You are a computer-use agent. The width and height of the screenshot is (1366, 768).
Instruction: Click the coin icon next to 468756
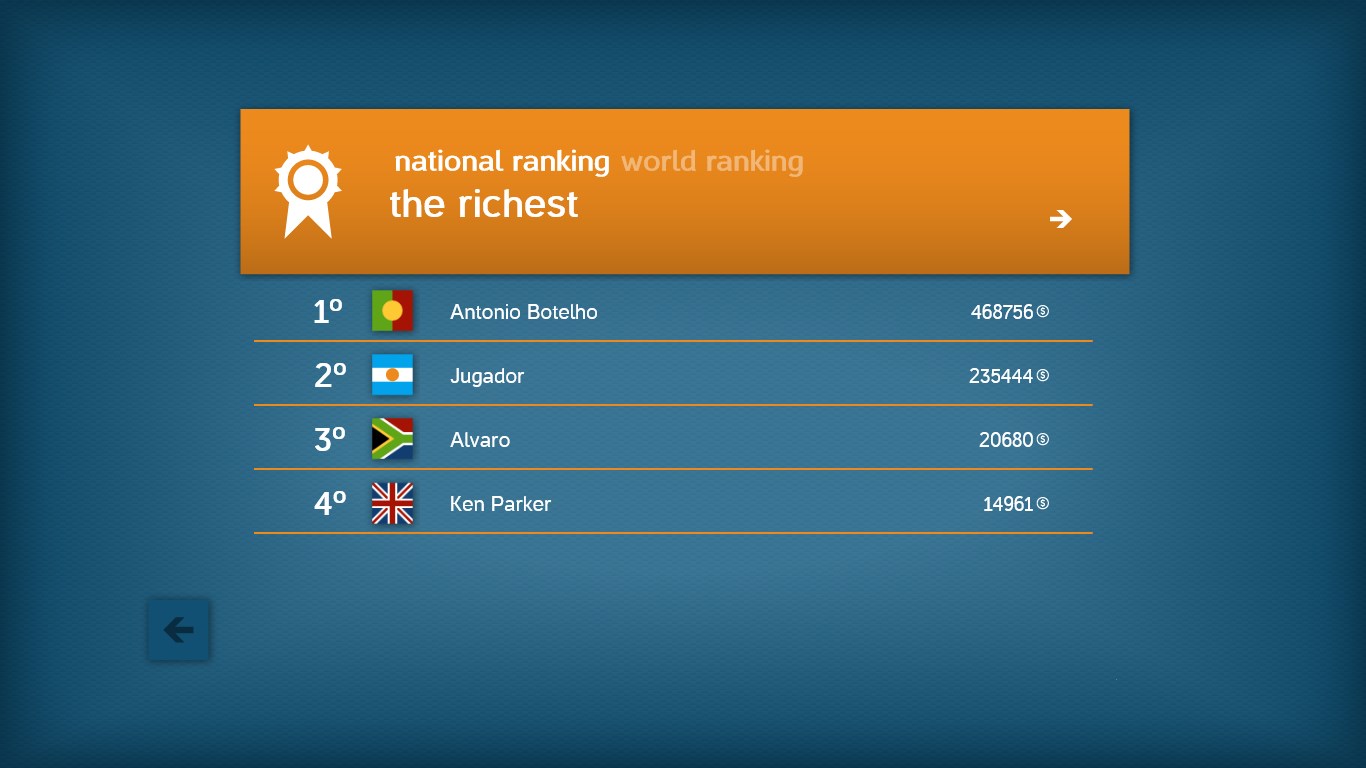point(1043,311)
